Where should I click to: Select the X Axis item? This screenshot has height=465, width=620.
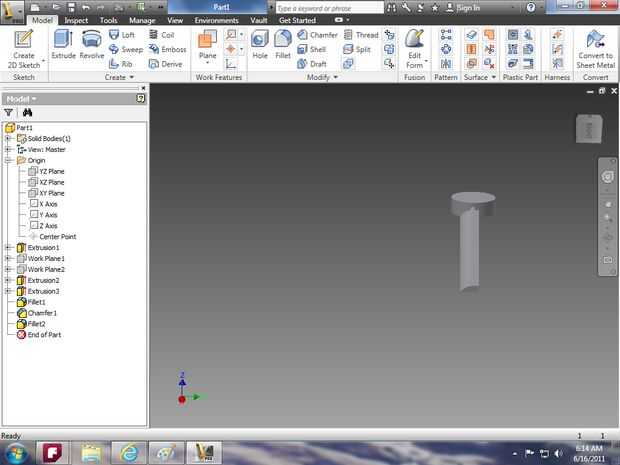(43, 204)
